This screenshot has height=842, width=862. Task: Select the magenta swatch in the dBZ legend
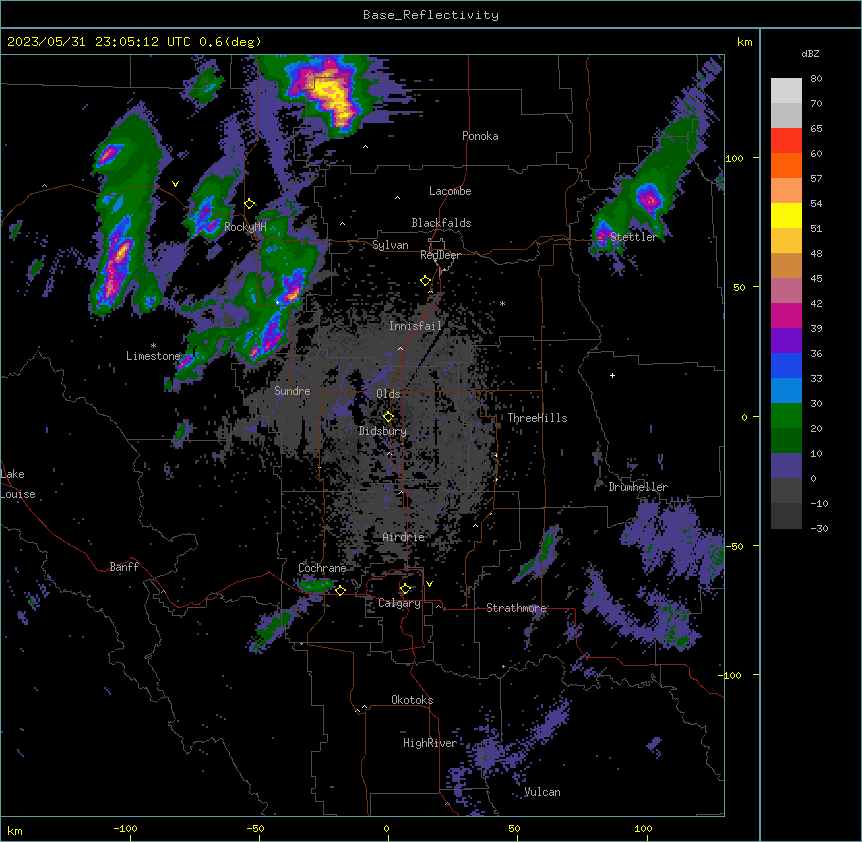pos(786,316)
